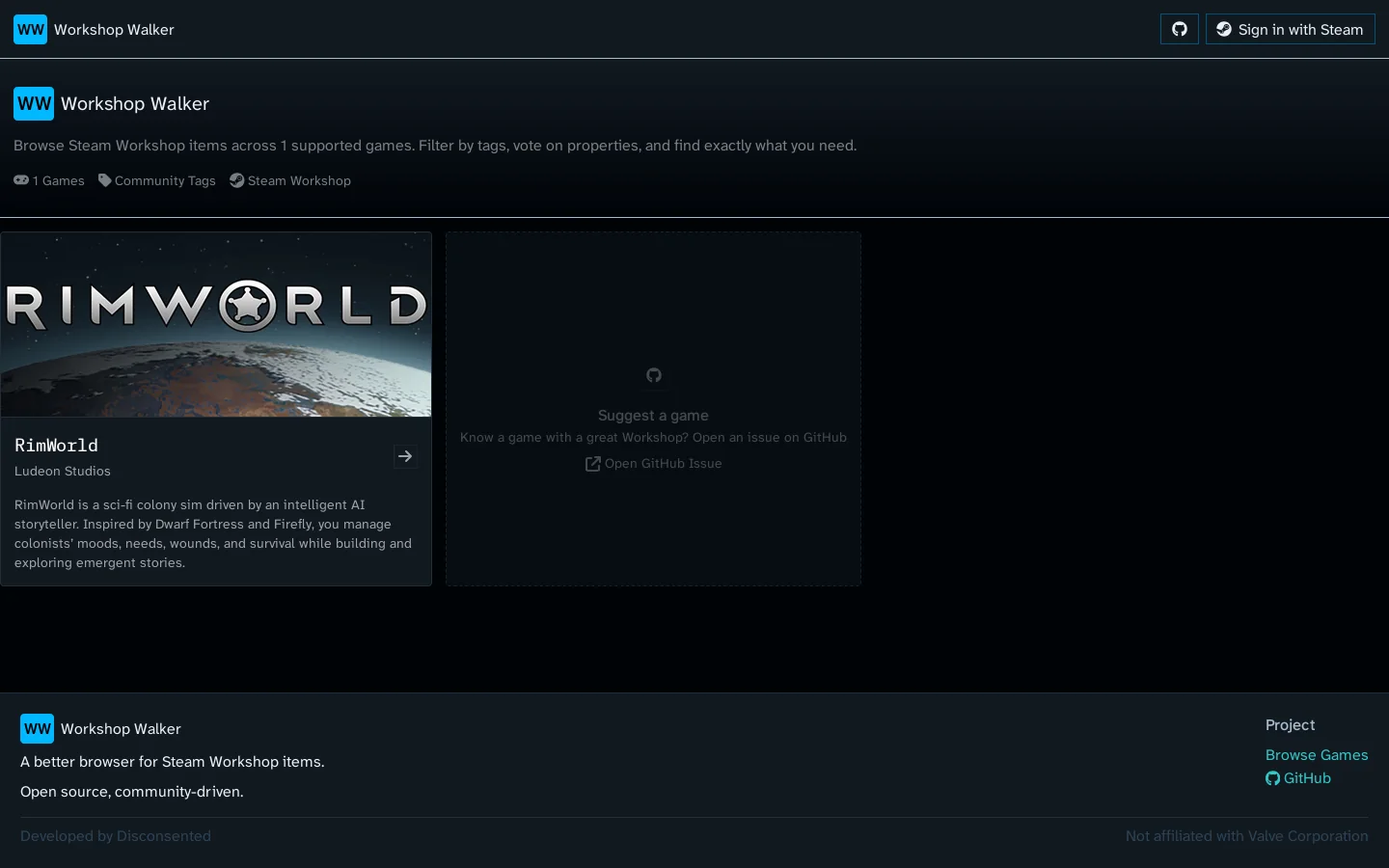Click WW logo in the footer
Image resolution: width=1389 pixels, height=868 pixels.
pyautogui.click(x=37, y=728)
